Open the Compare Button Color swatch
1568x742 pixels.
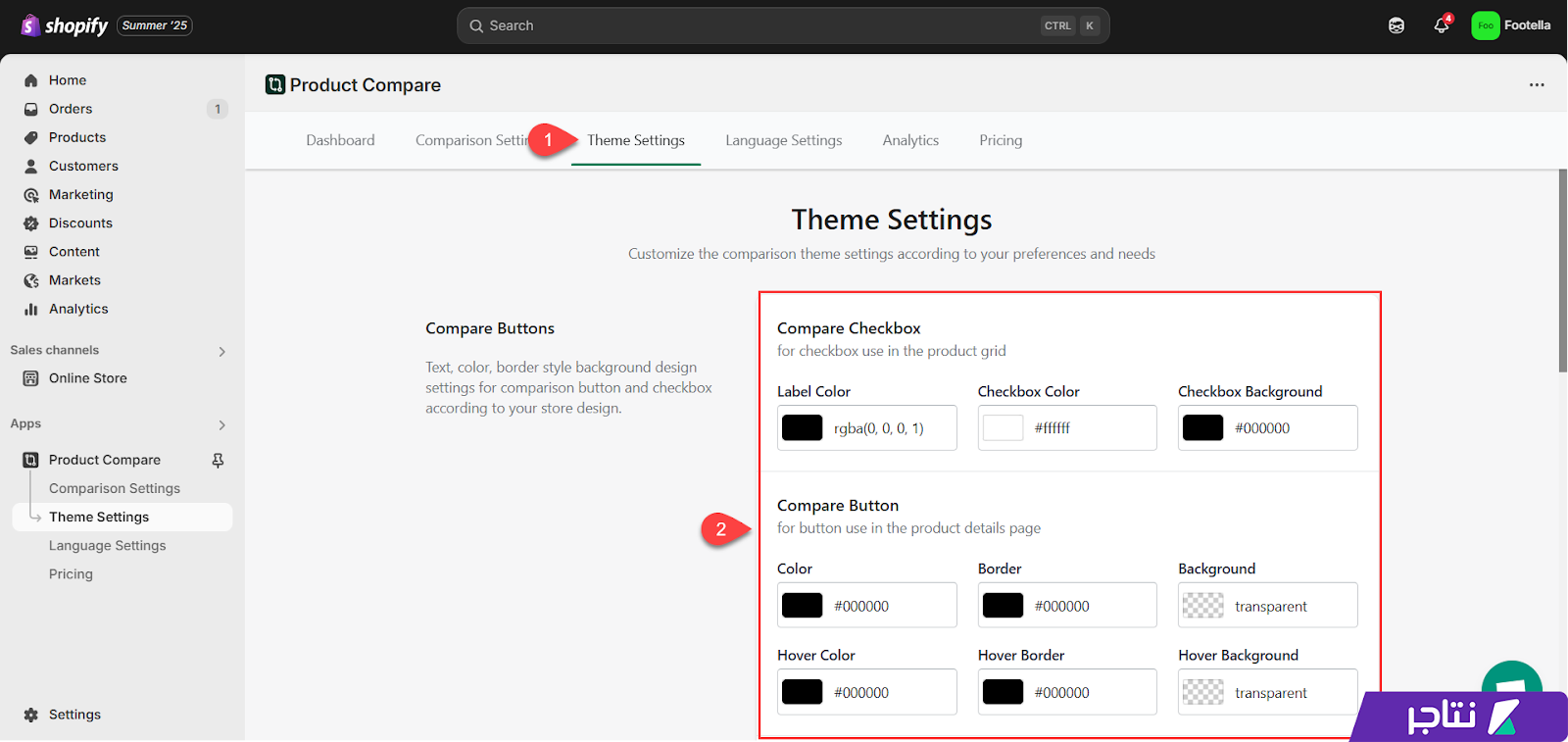pyautogui.click(x=803, y=606)
